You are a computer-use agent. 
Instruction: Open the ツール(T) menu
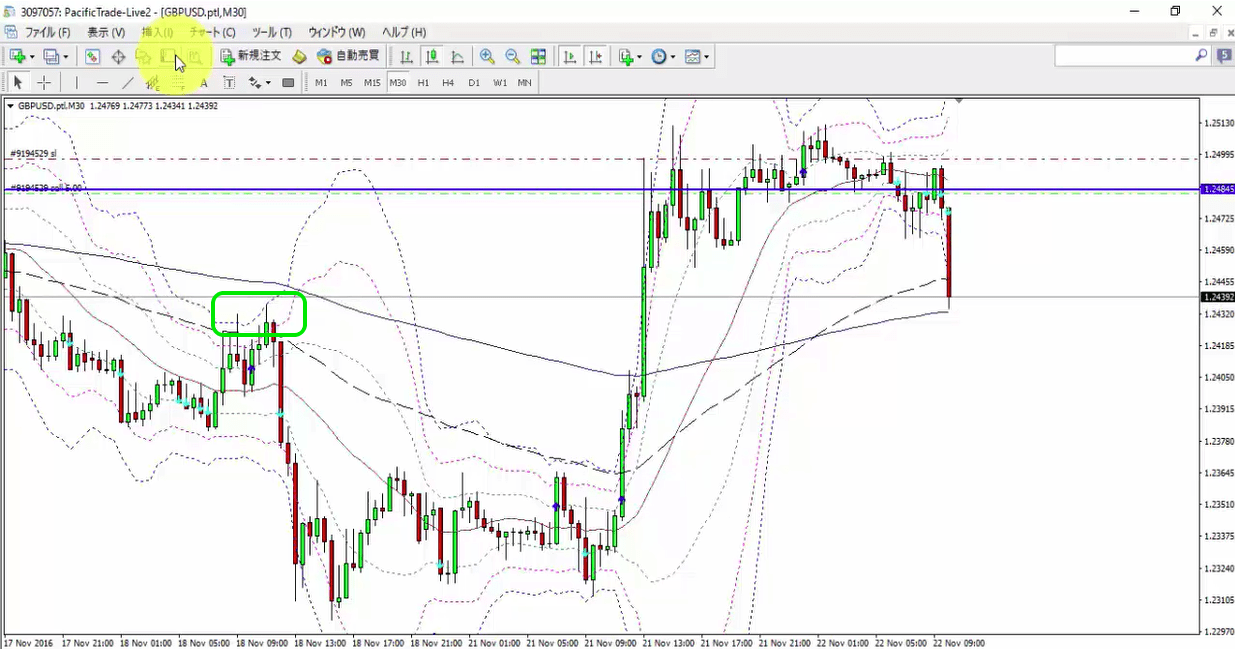(x=272, y=32)
